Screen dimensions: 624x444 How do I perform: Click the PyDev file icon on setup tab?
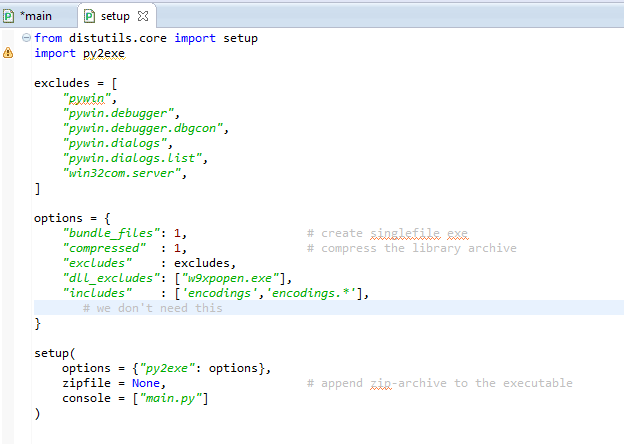(x=89, y=16)
